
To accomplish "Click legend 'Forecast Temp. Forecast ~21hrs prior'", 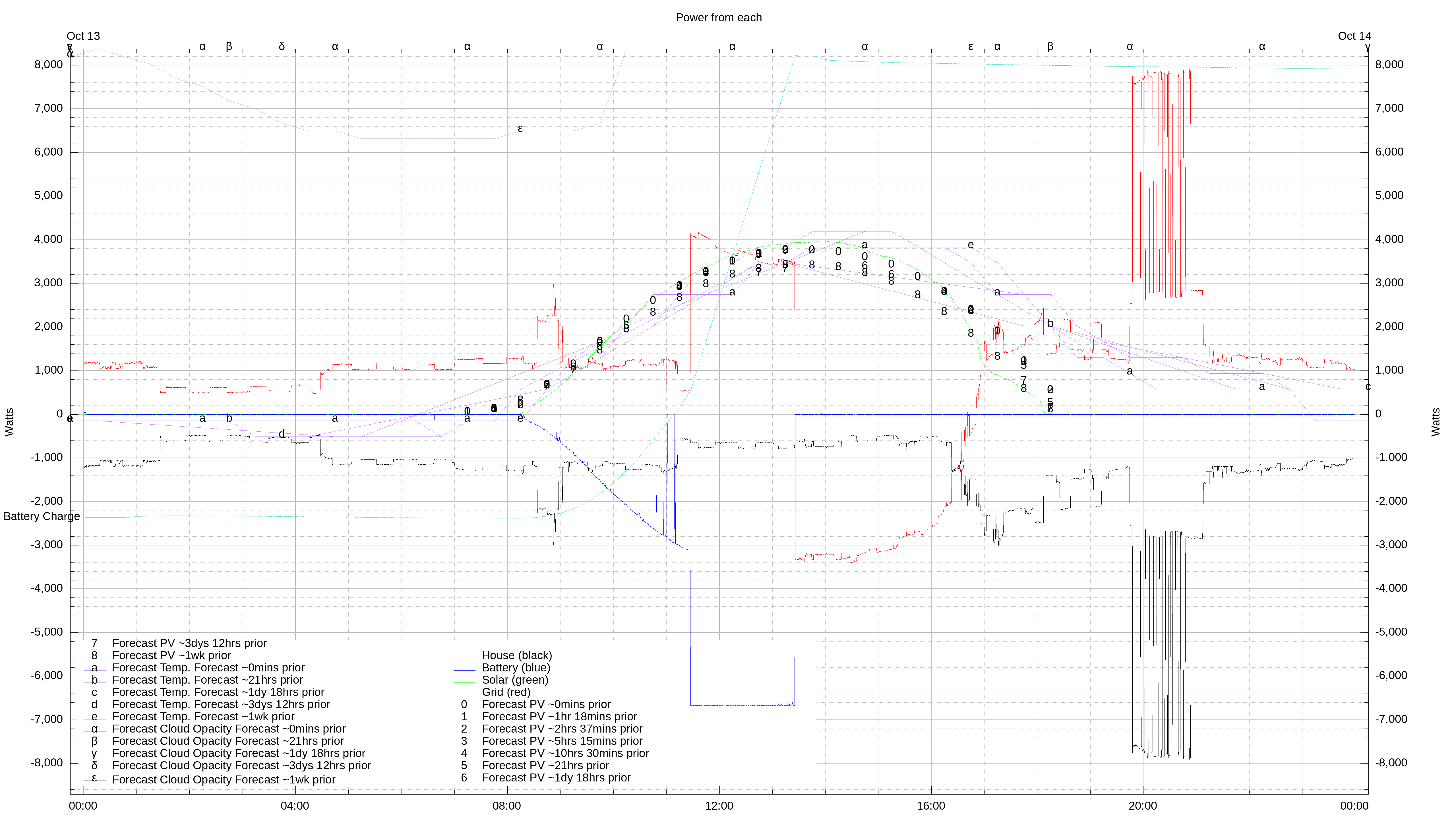I will pos(207,680).
